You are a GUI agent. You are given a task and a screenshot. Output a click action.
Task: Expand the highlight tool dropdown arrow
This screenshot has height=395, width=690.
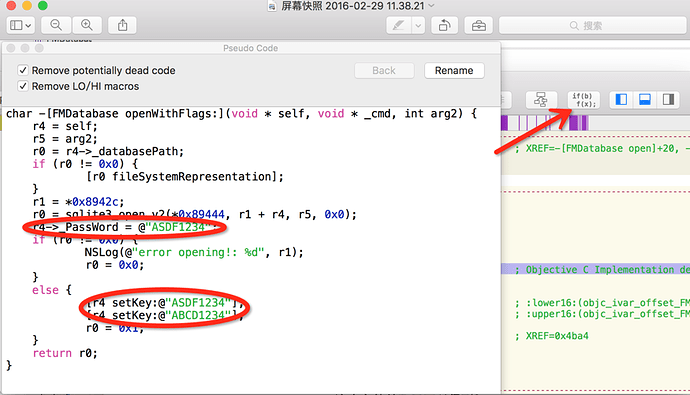pos(418,26)
